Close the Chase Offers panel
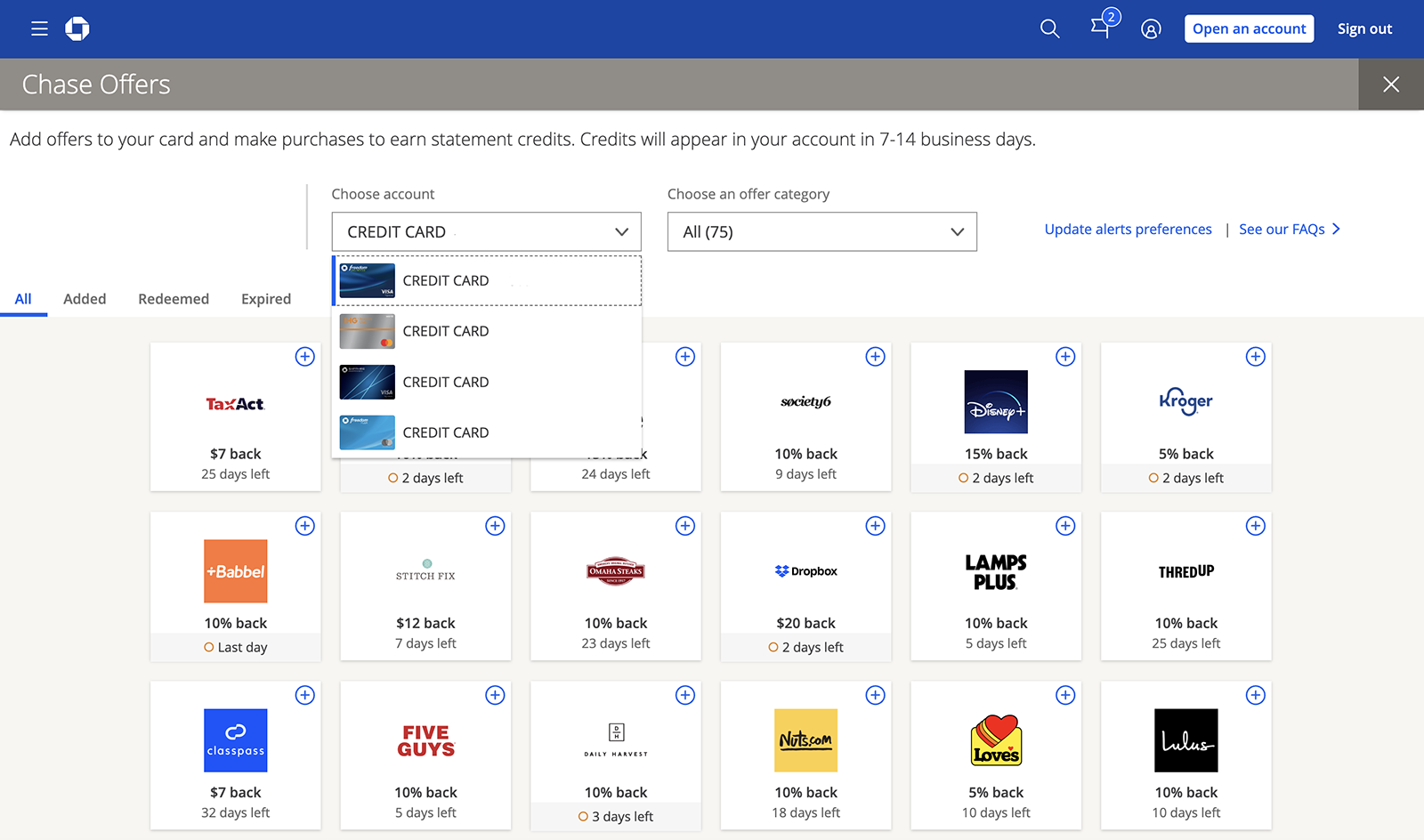Screen dimensions: 1424x840 tap(1390, 85)
